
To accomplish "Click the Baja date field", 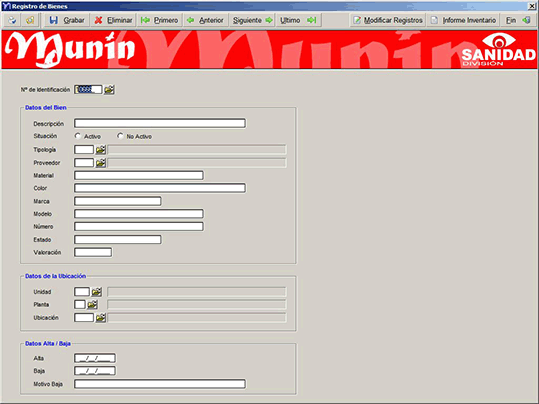I will [95, 371].
